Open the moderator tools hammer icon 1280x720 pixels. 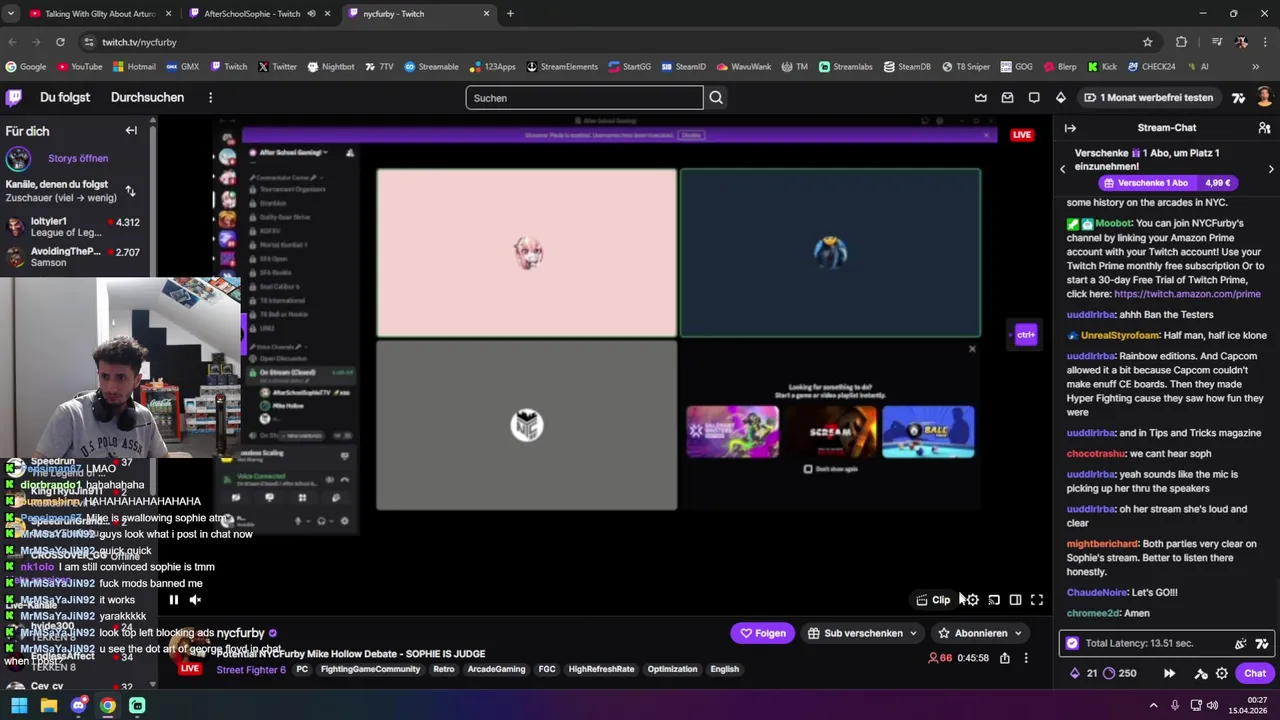[1201, 674]
